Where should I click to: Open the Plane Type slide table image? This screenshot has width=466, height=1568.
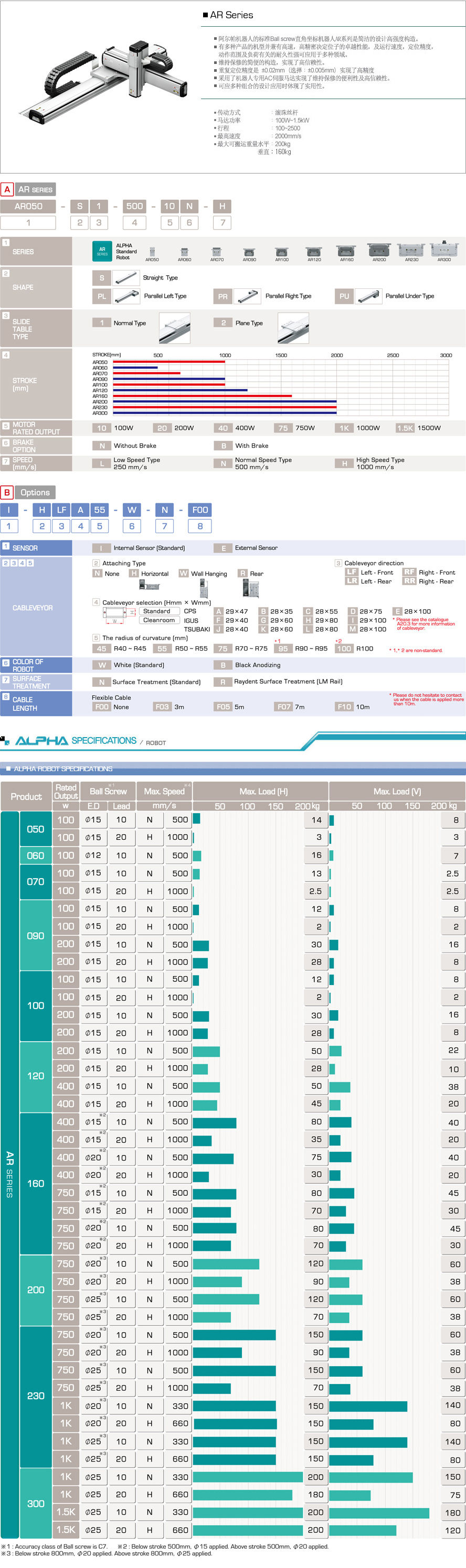293,328
